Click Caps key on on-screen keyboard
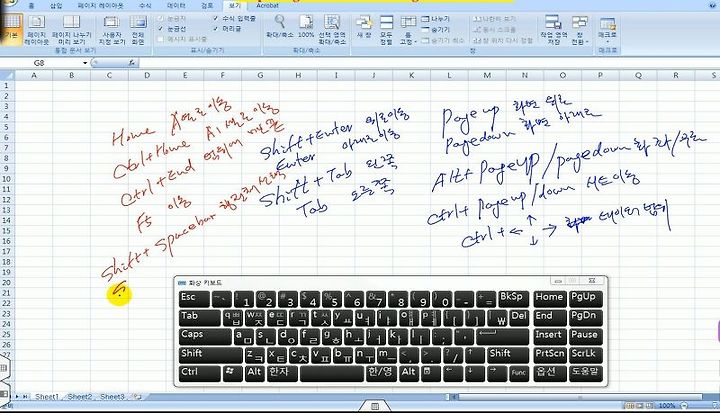 pos(205,336)
